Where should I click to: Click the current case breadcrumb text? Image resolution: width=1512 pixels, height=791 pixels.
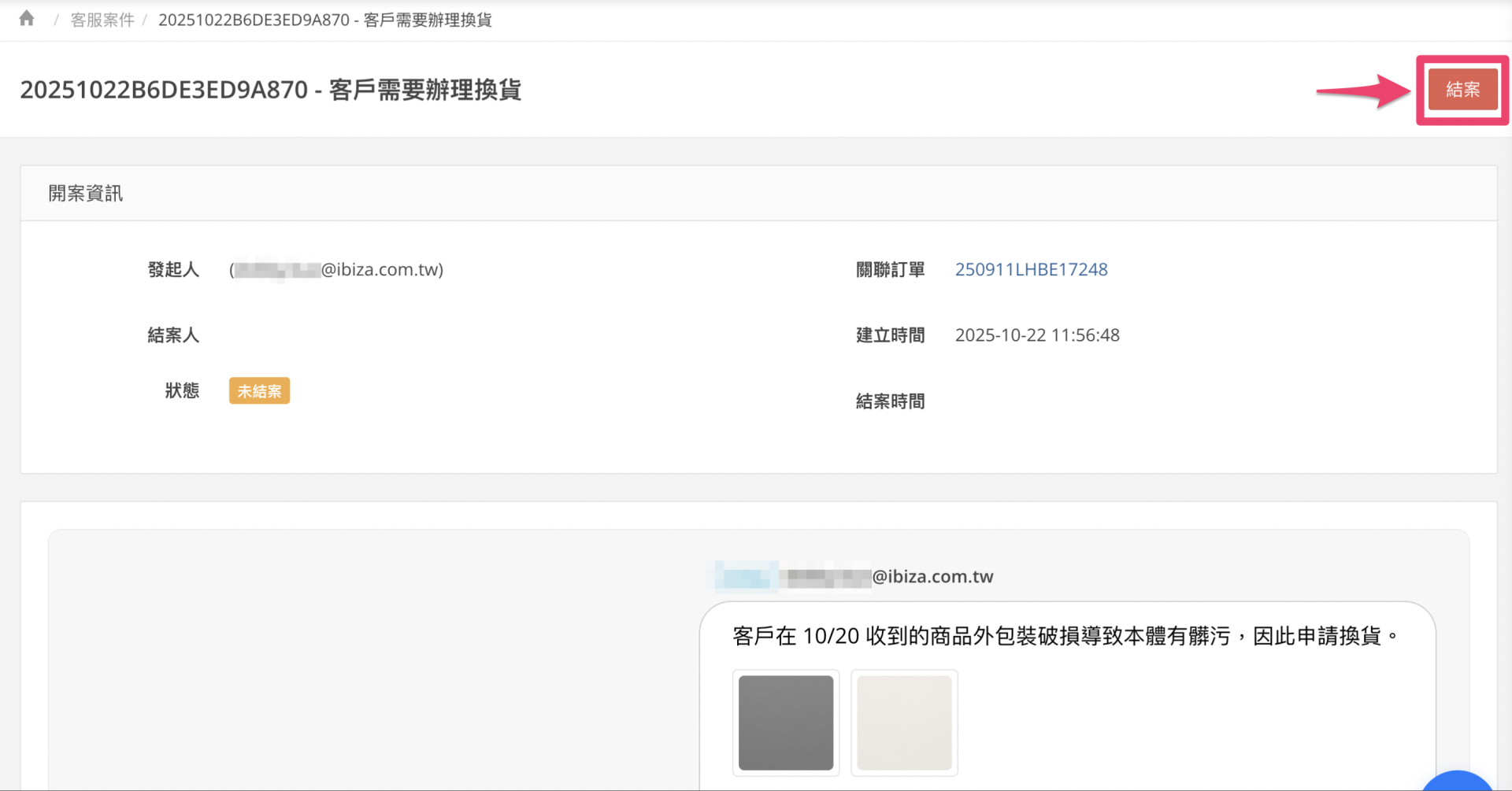pos(324,20)
